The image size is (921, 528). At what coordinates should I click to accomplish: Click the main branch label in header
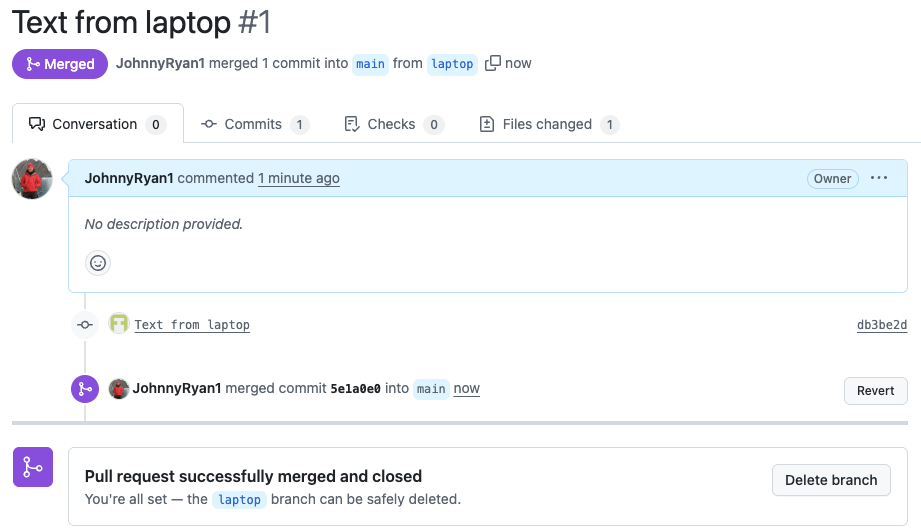[x=370, y=64]
